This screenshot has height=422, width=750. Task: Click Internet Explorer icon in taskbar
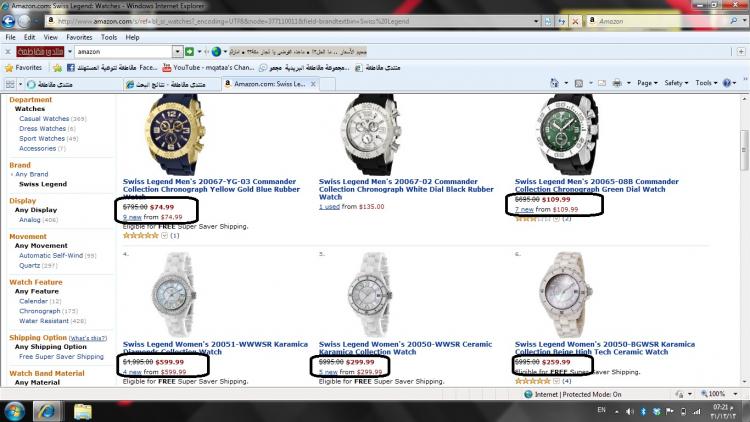46,410
